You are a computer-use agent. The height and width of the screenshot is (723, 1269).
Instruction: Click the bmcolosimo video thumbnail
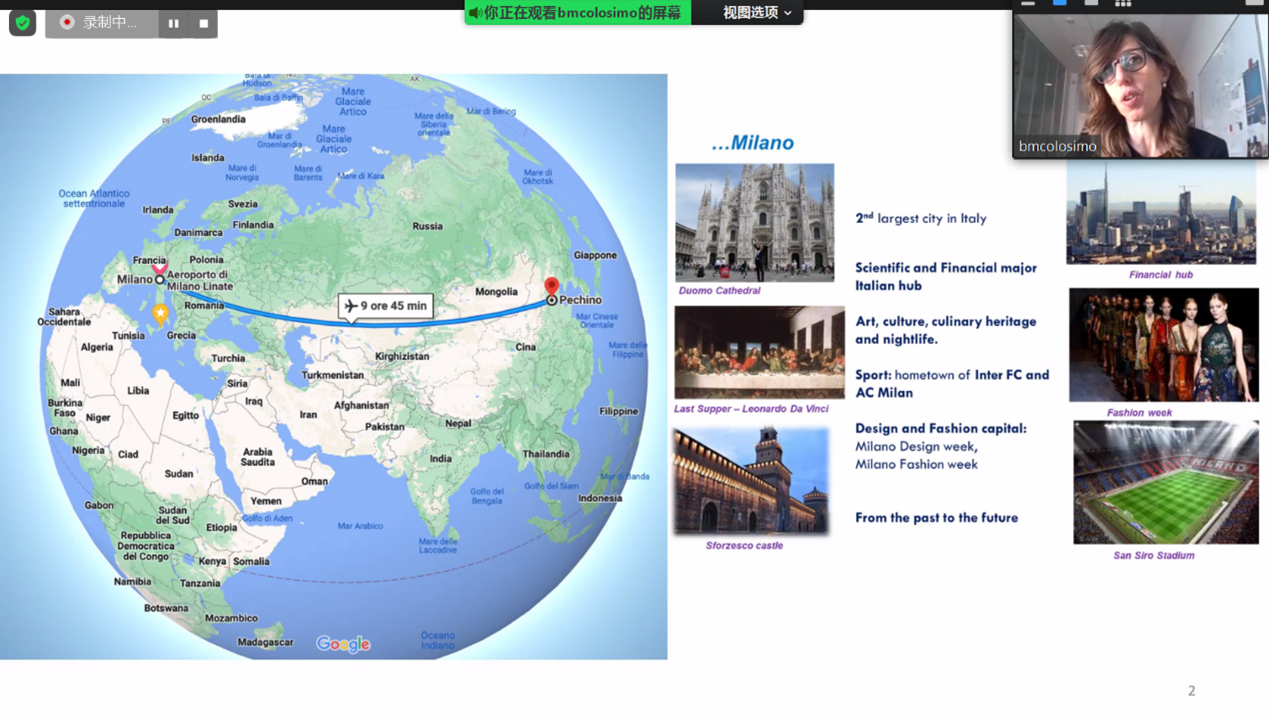[x=1140, y=86]
